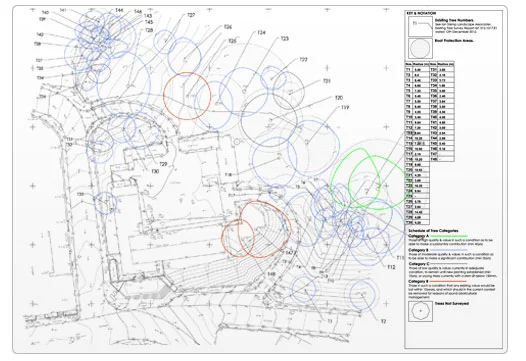
Task: Click the Existing Tree Numbers legend symbol box
Action: click(420, 27)
